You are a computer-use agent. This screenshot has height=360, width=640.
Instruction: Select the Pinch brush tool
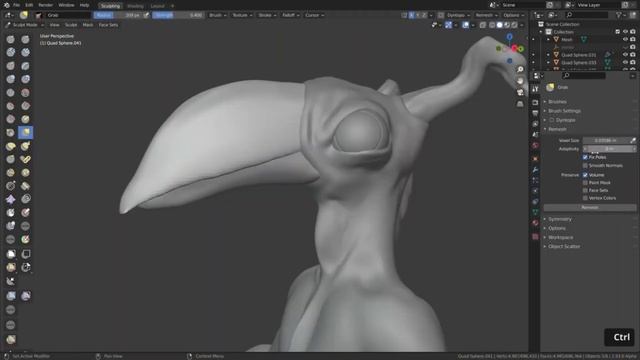11,132
